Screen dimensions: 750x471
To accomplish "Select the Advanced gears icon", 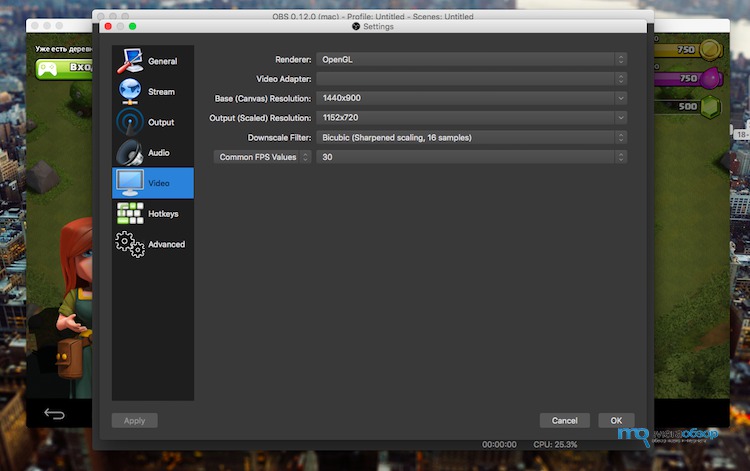I will [x=130, y=244].
